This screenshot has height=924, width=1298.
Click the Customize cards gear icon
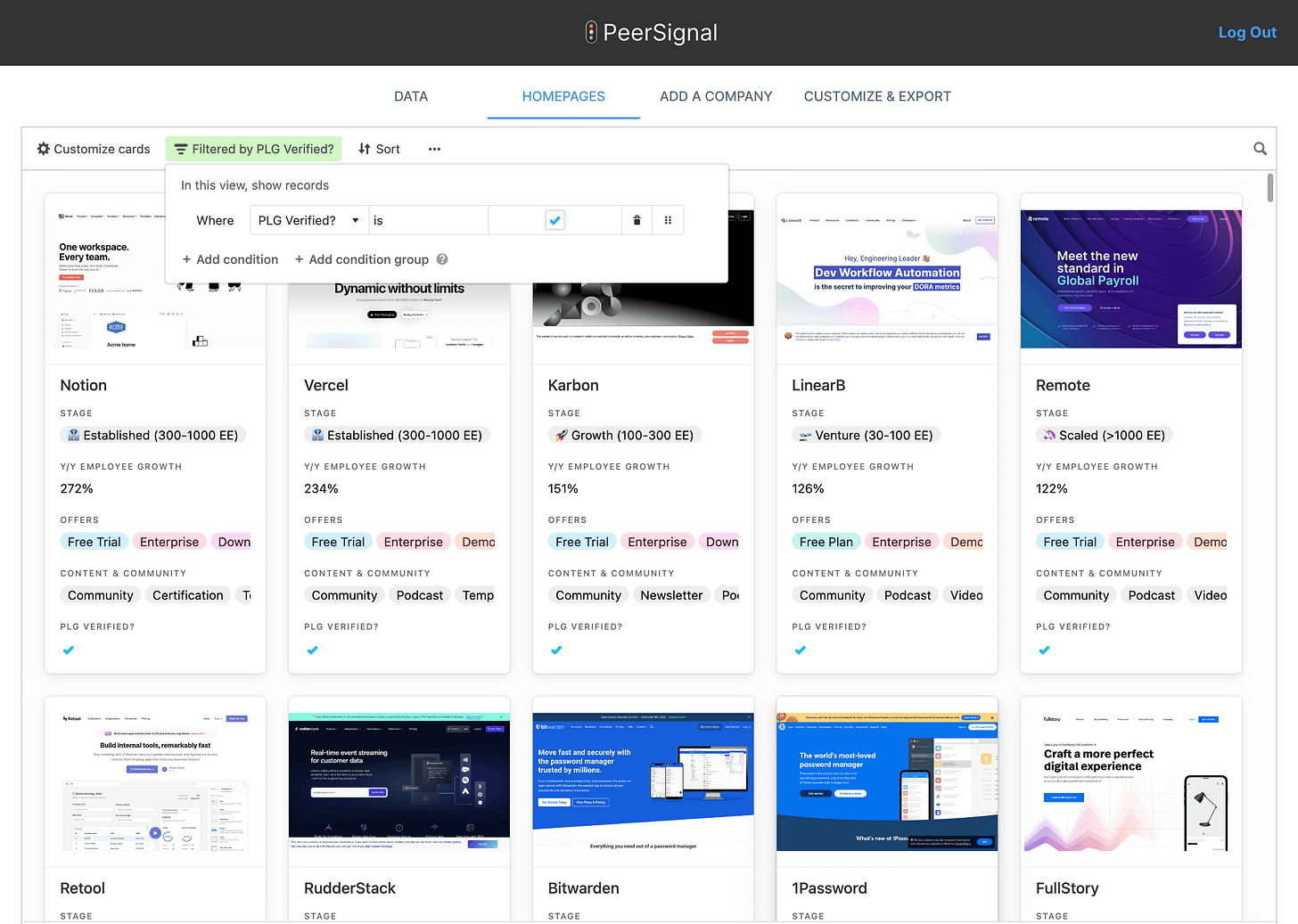coord(44,149)
